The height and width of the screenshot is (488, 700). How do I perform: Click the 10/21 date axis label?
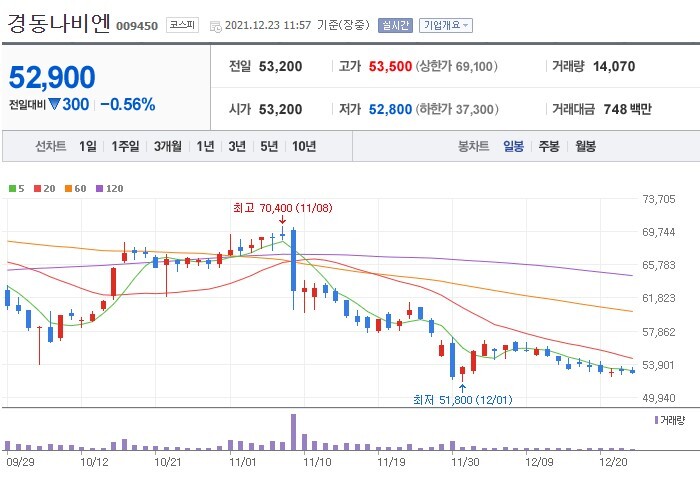tap(168, 462)
